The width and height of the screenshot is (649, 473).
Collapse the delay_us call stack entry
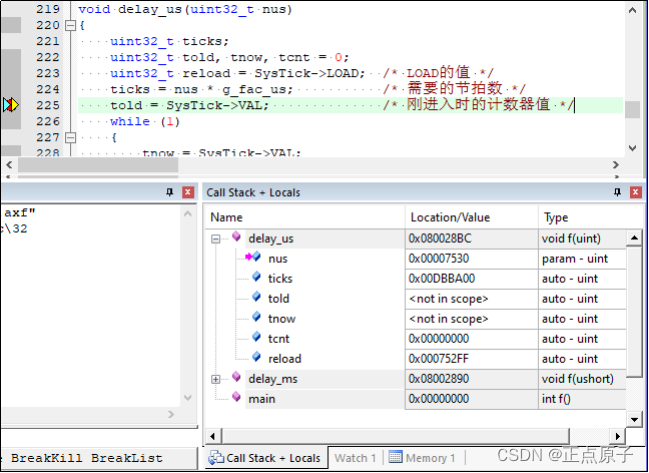[216, 239]
